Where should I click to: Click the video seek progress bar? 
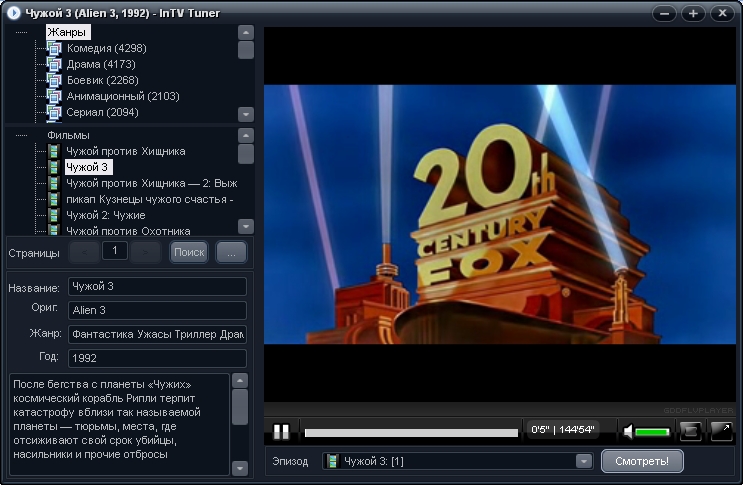point(411,432)
